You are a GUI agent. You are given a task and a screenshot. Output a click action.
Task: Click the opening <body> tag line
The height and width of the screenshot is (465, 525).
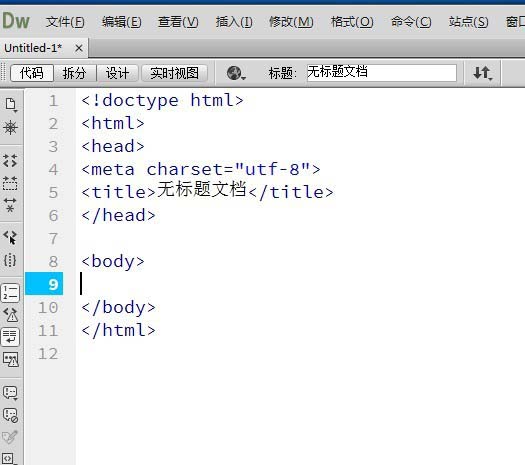pyautogui.click(x=113, y=261)
